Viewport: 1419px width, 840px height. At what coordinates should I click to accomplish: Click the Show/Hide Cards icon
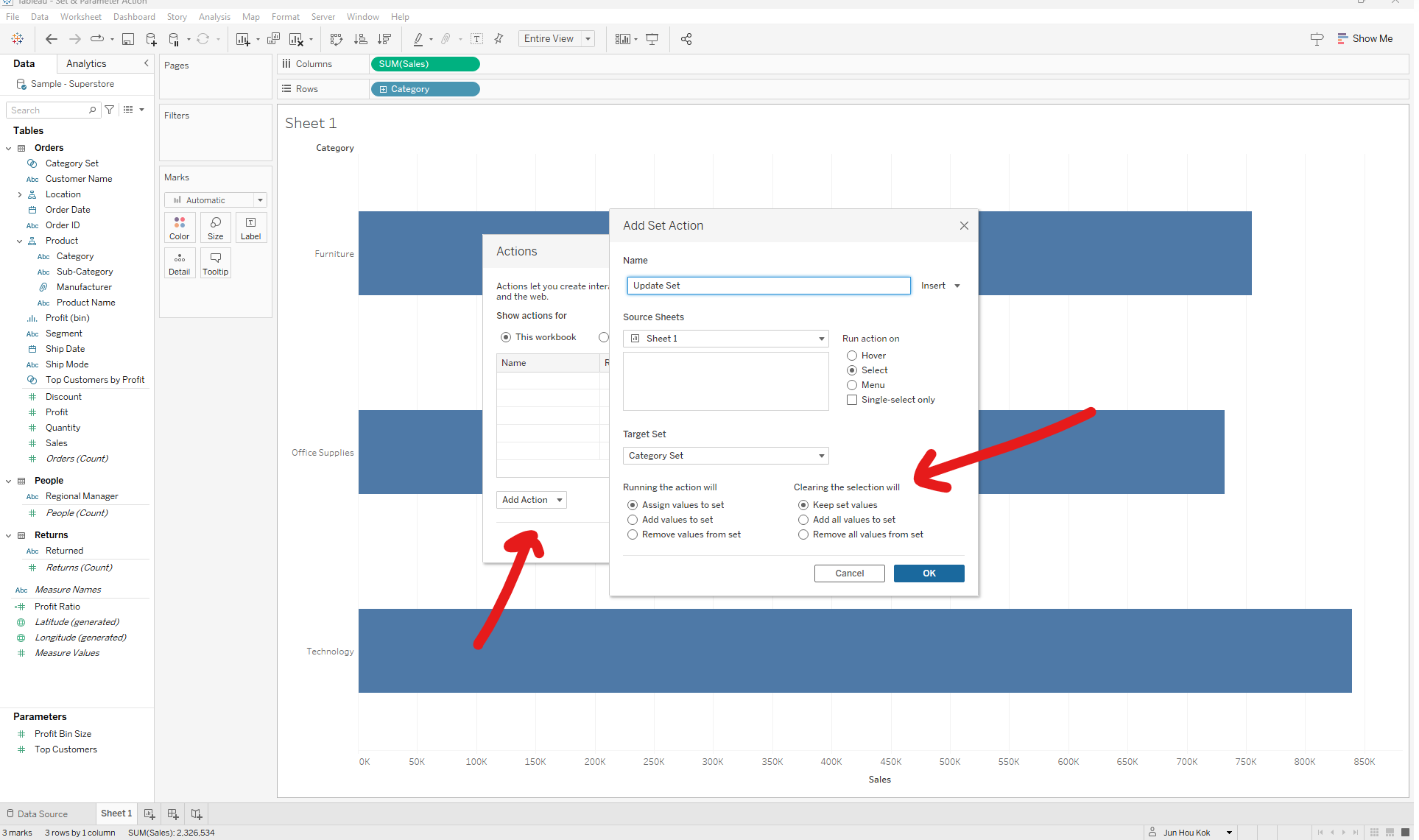(x=623, y=39)
